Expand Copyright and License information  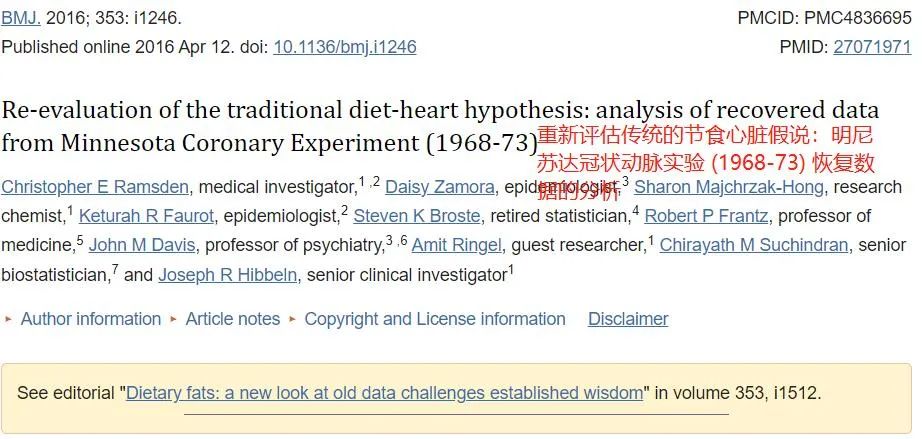point(435,319)
